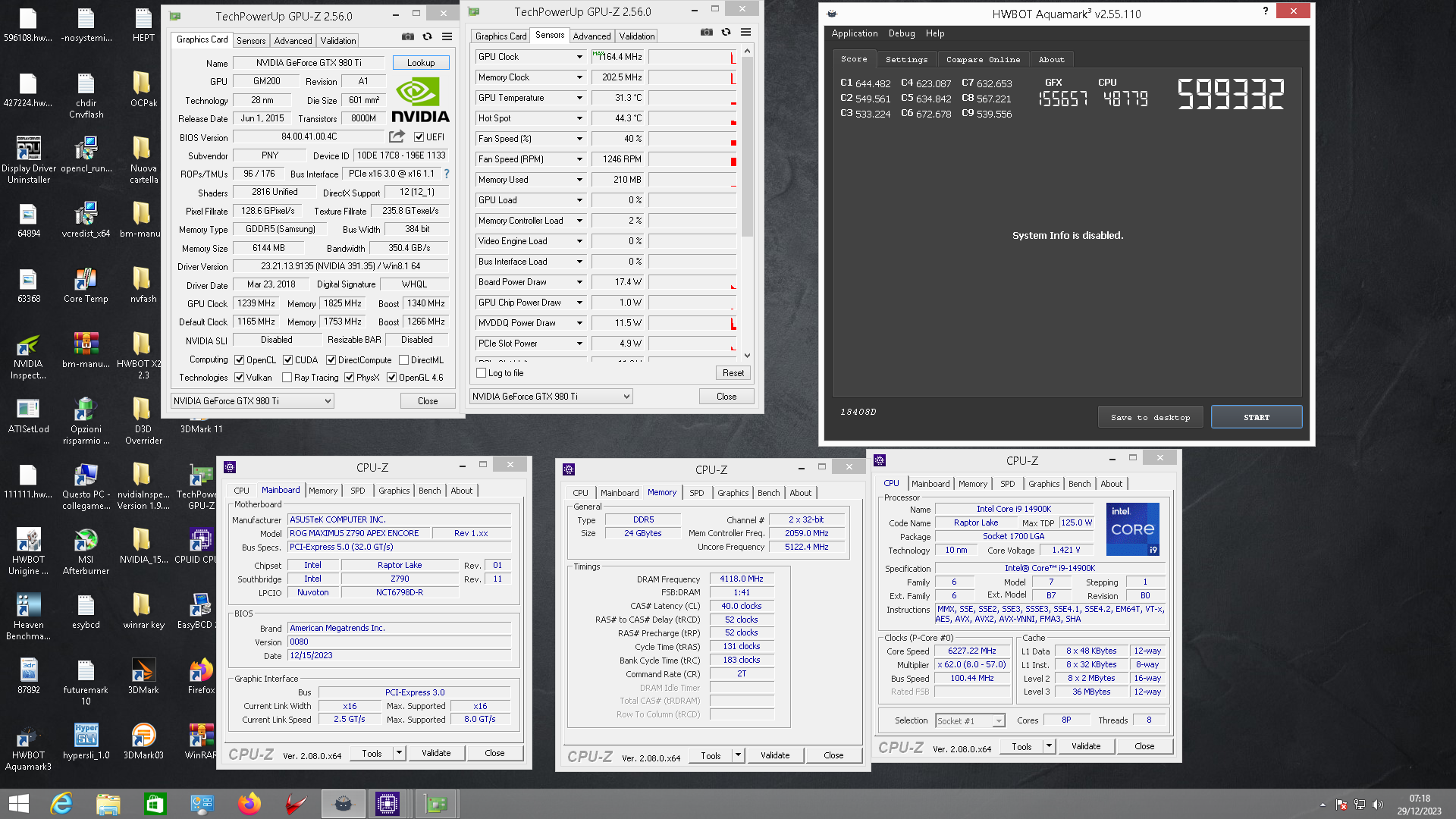1456x819 pixels.
Task: Enable Log to file checkbox
Action: pos(481,373)
